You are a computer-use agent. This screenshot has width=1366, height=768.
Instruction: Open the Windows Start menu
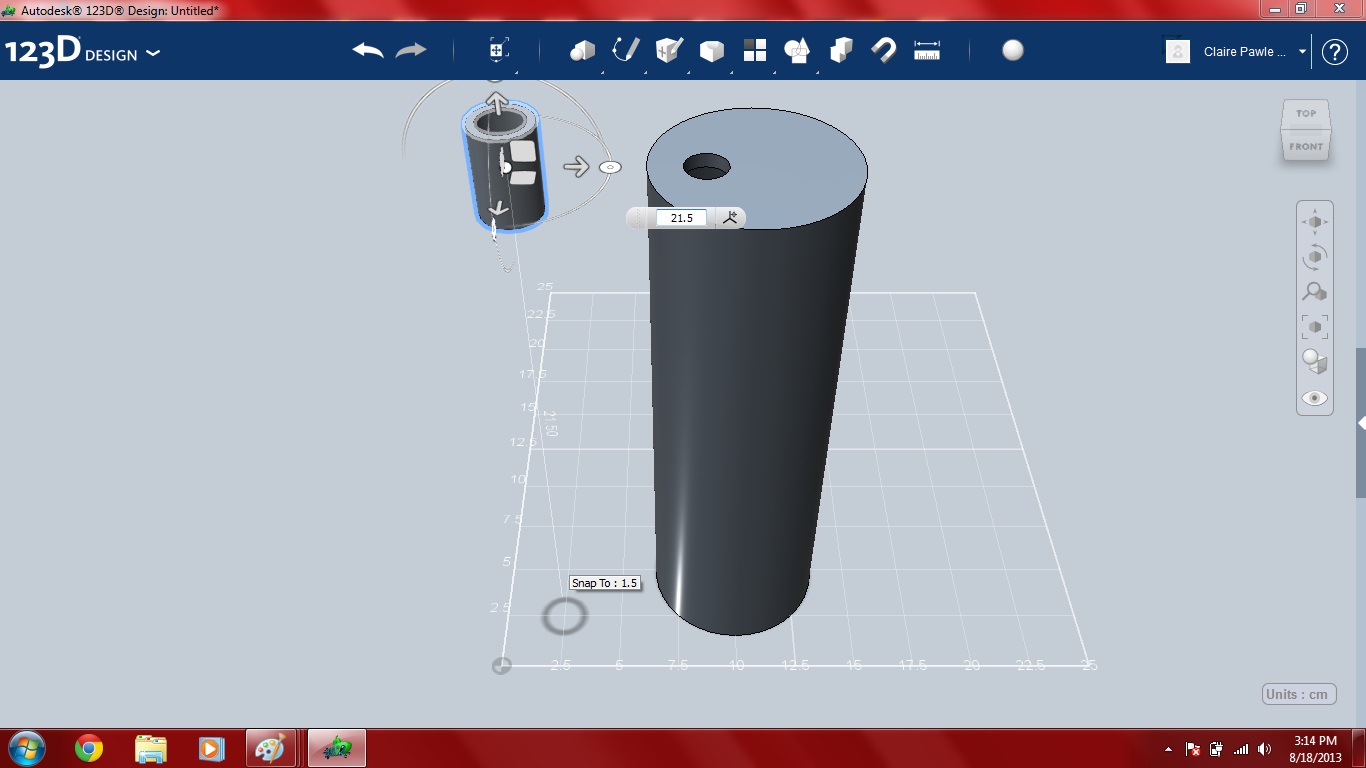click(25, 748)
